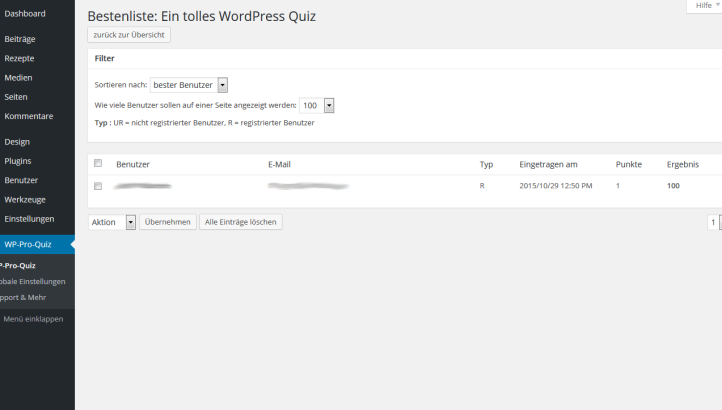Click the Bestenliste page title
The height and width of the screenshot is (410, 722).
202,17
